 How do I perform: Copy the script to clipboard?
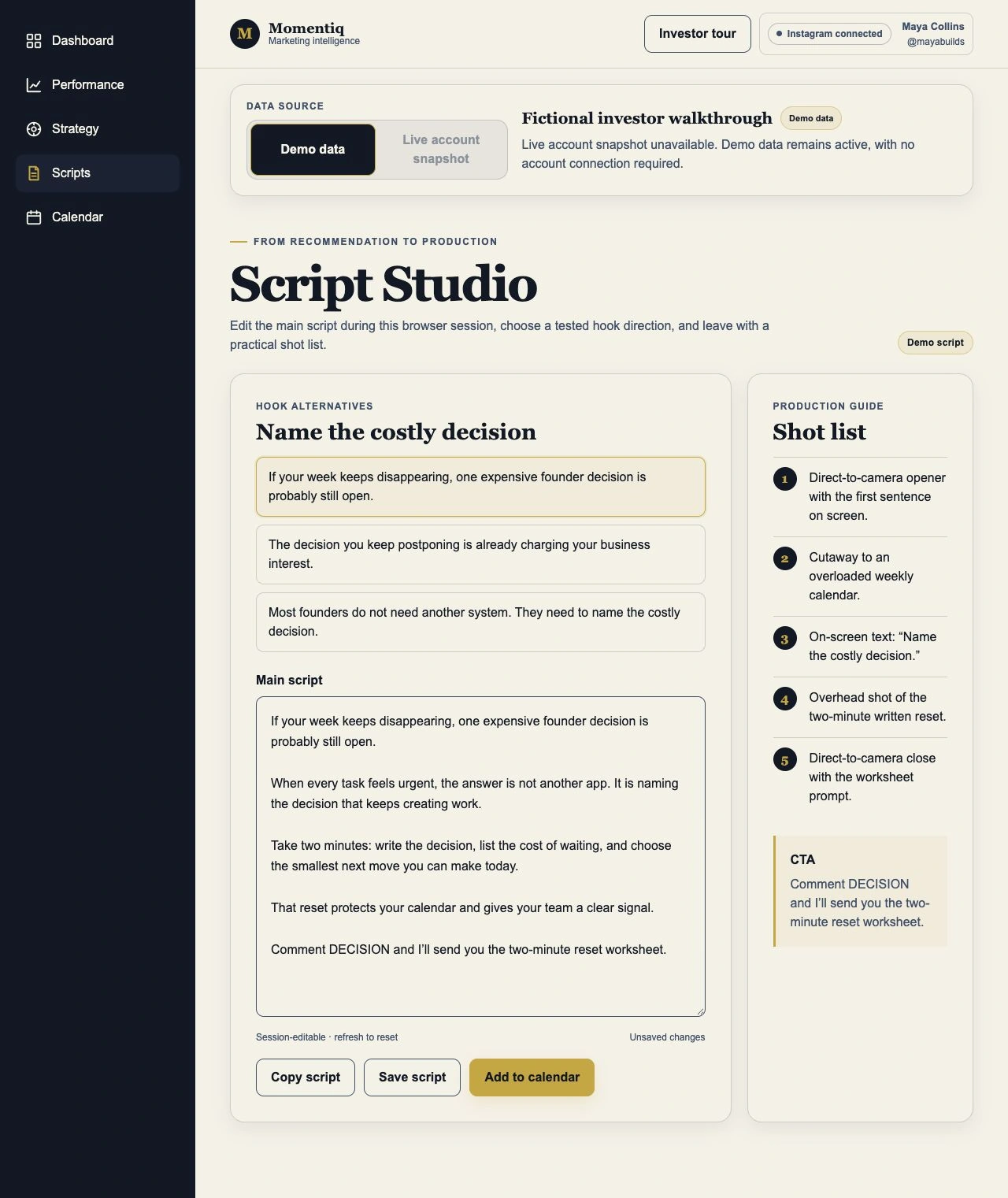306,1077
